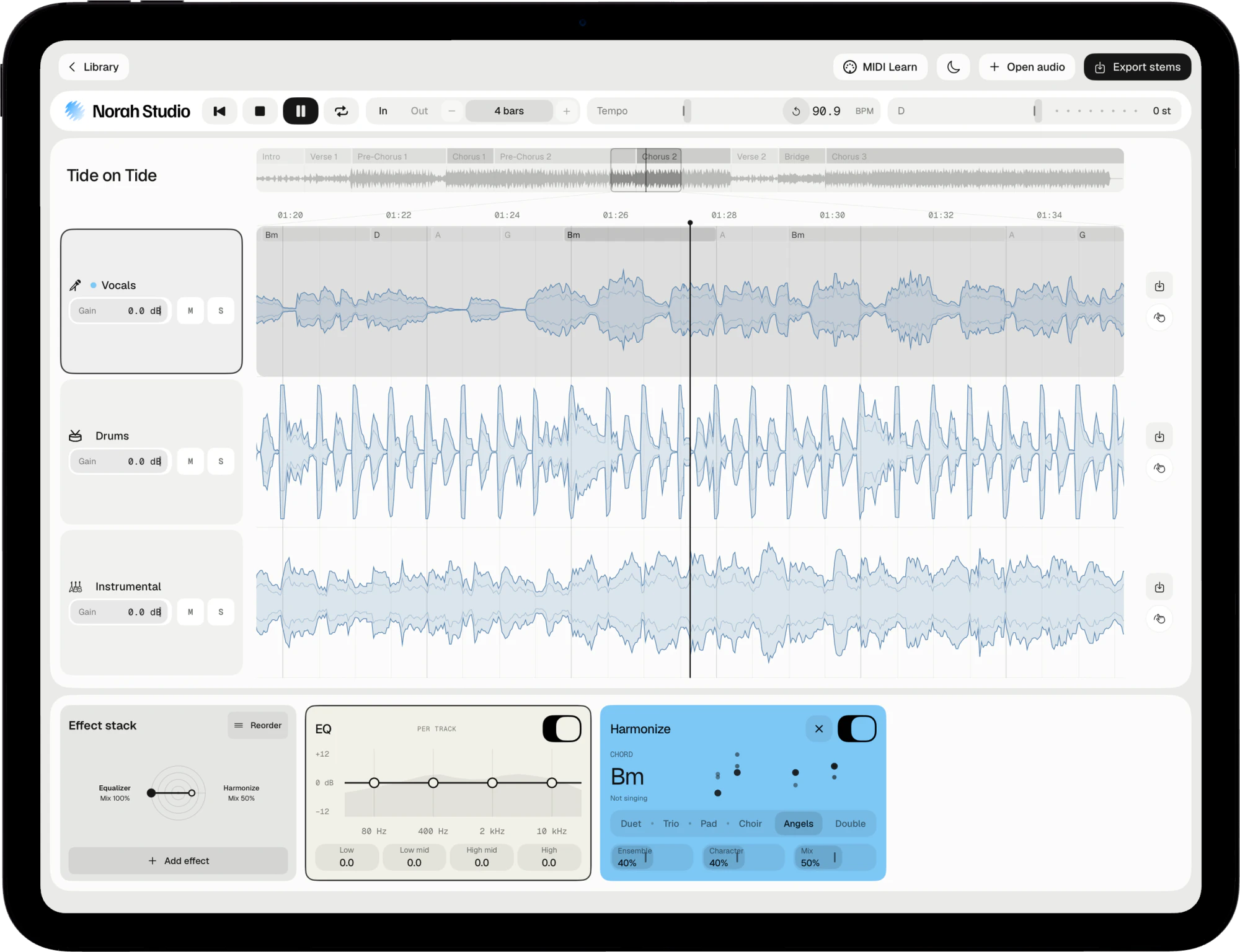The height and width of the screenshot is (952, 1240).
Task: Toggle the EQ effect switch
Action: click(562, 729)
